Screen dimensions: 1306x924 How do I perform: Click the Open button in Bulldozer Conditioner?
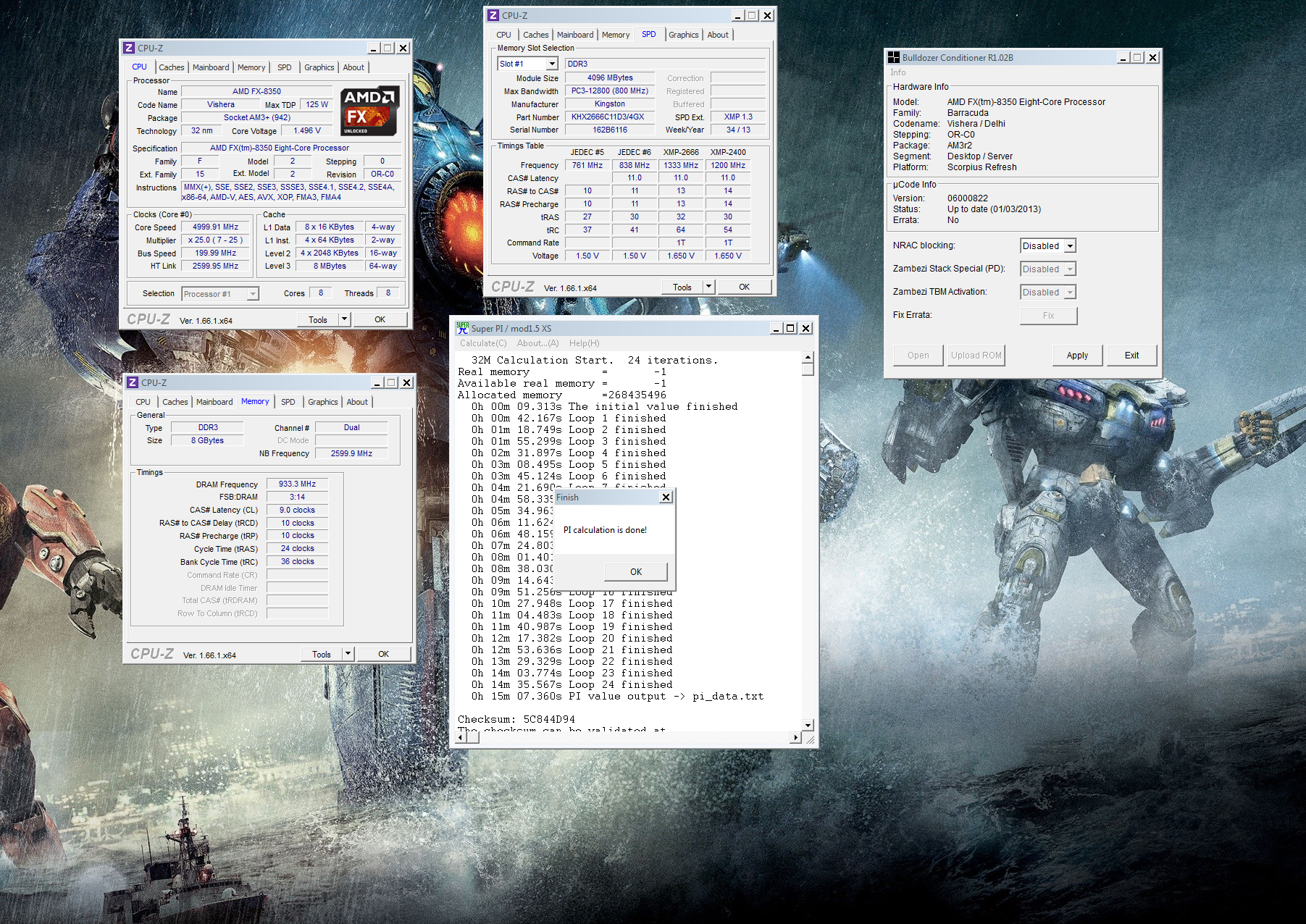[x=918, y=355]
